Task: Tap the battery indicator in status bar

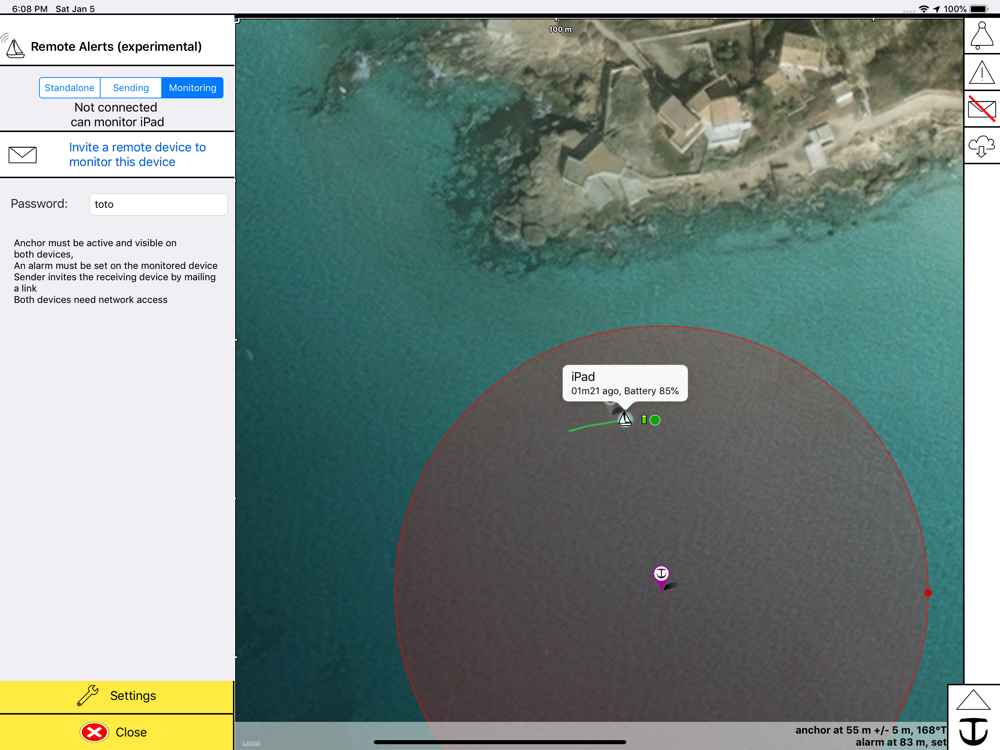Action: [979, 9]
